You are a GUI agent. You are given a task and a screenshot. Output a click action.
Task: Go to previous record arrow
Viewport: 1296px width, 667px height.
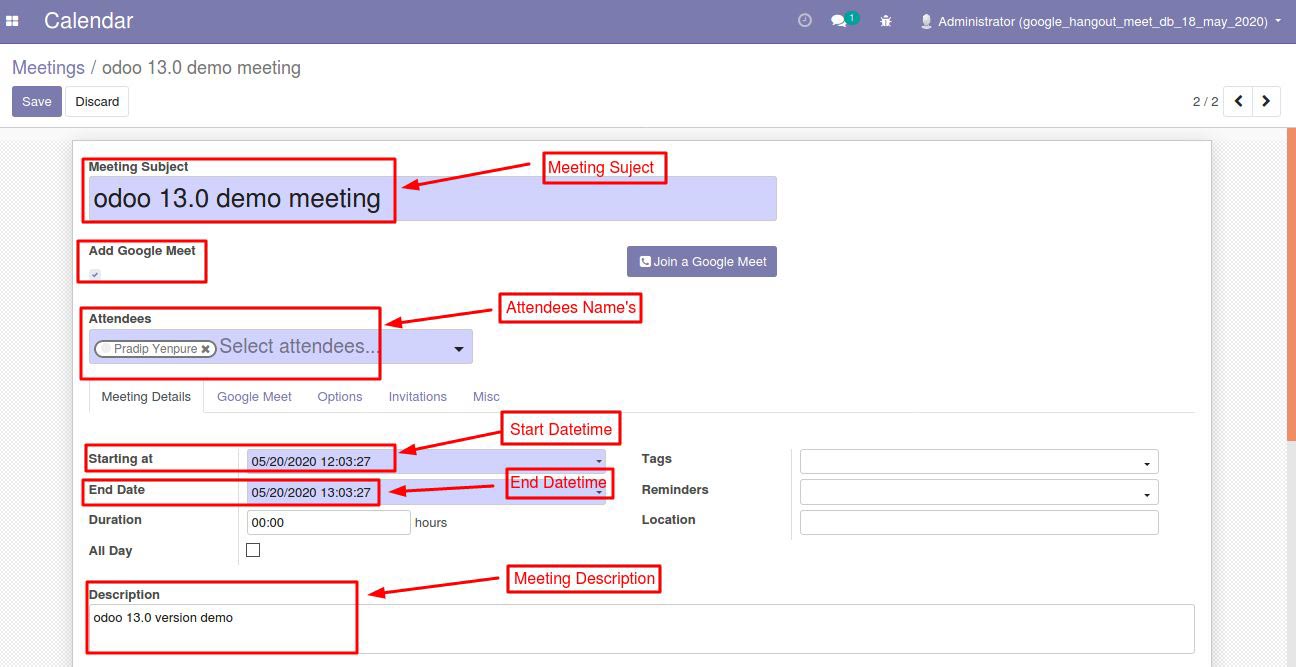pos(1238,101)
